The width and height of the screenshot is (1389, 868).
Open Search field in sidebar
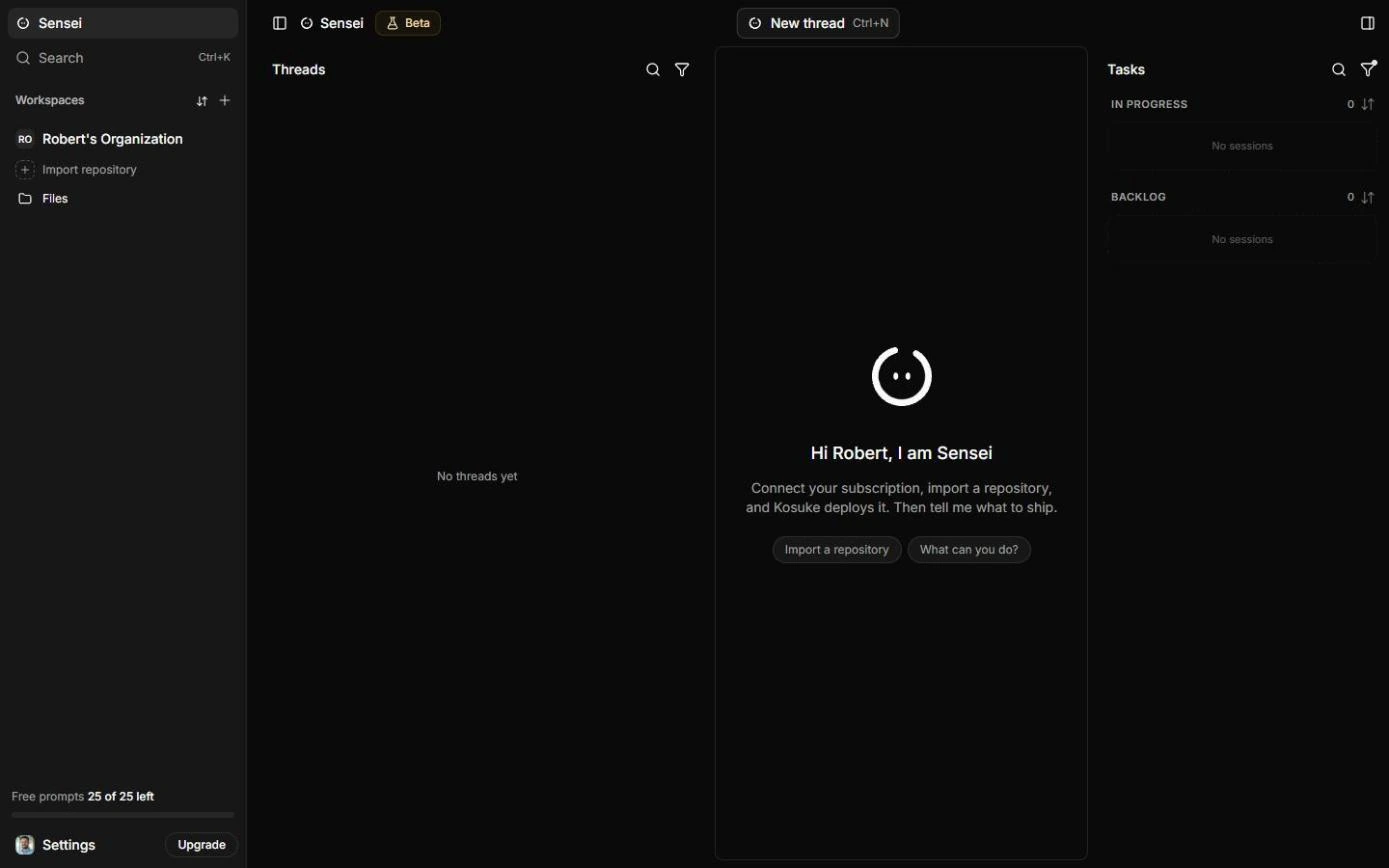pyautogui.click(x=123, y=58)
